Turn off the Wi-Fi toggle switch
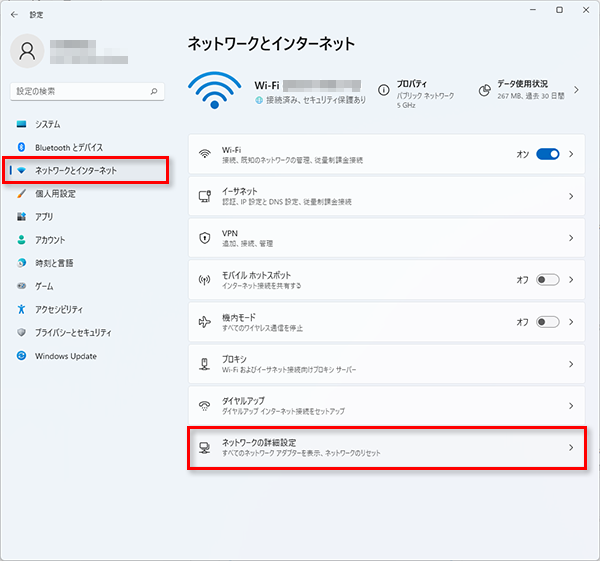The image size is (600, 561). (x=548, y=154)
